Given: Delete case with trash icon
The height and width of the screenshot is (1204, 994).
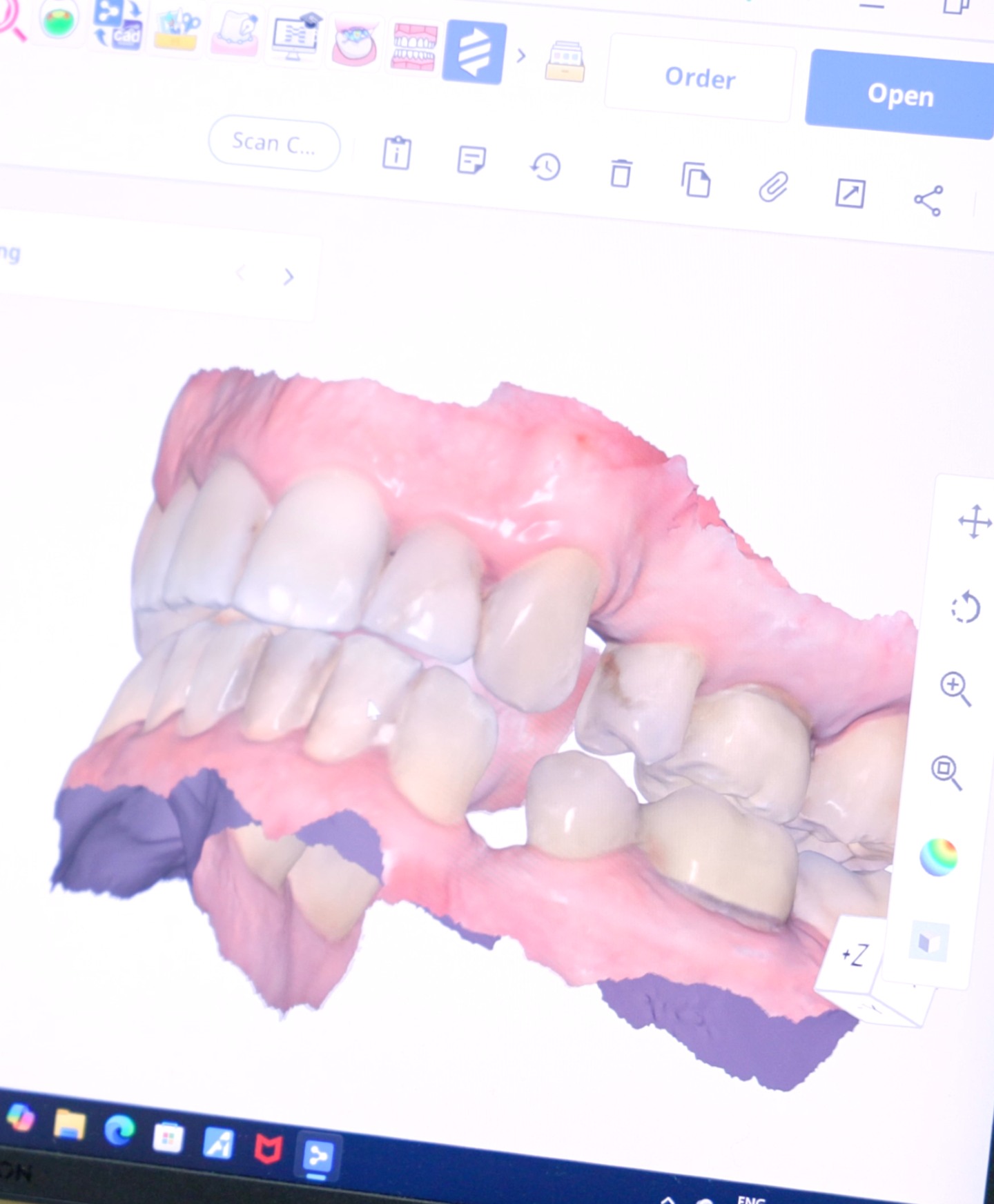Looking at the screenshot, I should (x=621, y=173).
